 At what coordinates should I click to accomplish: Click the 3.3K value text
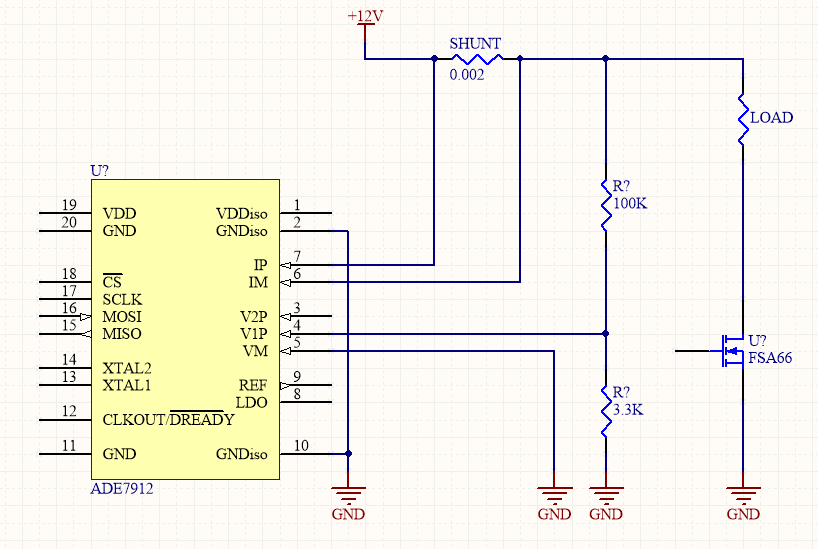point(628,410)
